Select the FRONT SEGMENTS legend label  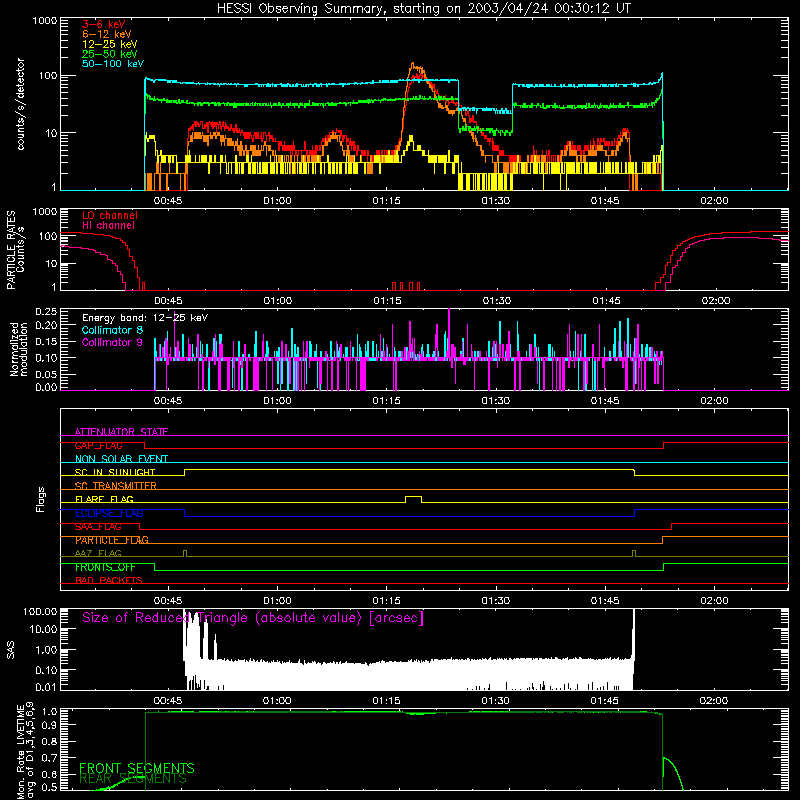pos(137,768)
